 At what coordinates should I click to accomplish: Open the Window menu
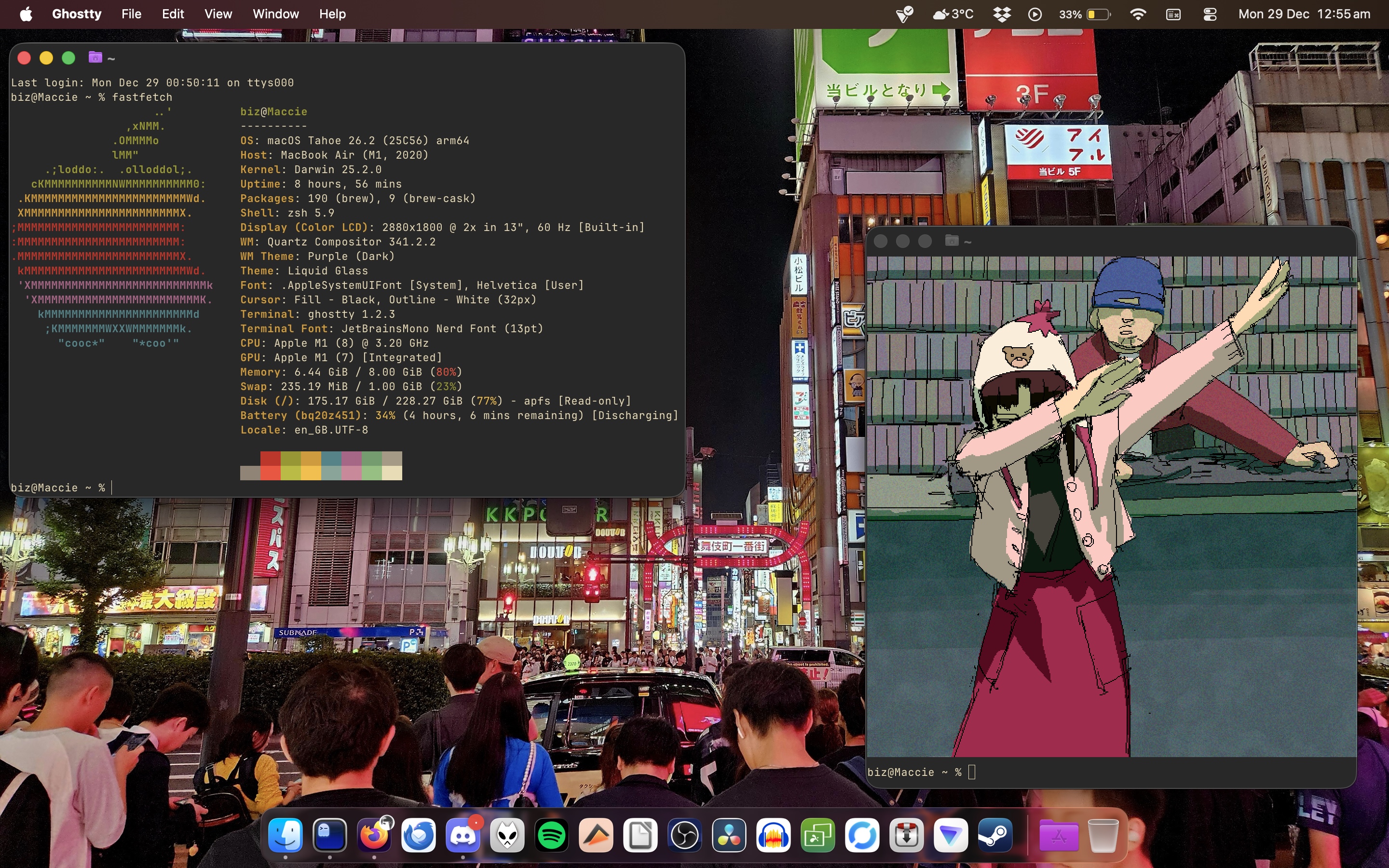coord(275,14)
